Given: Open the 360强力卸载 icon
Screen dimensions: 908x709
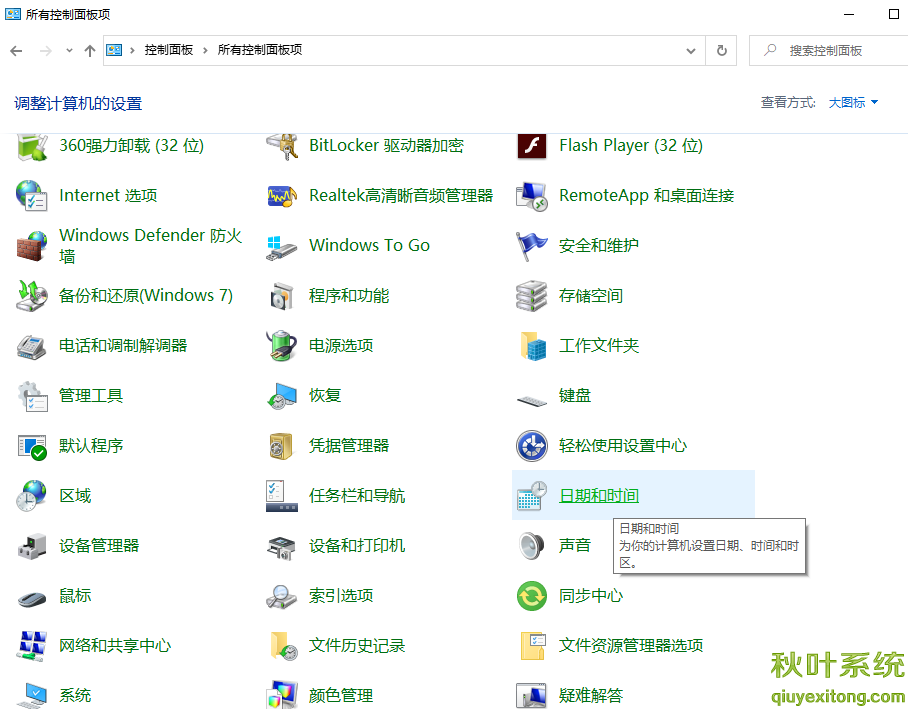Looking at the screenshot, I should [x=32, y=146].
